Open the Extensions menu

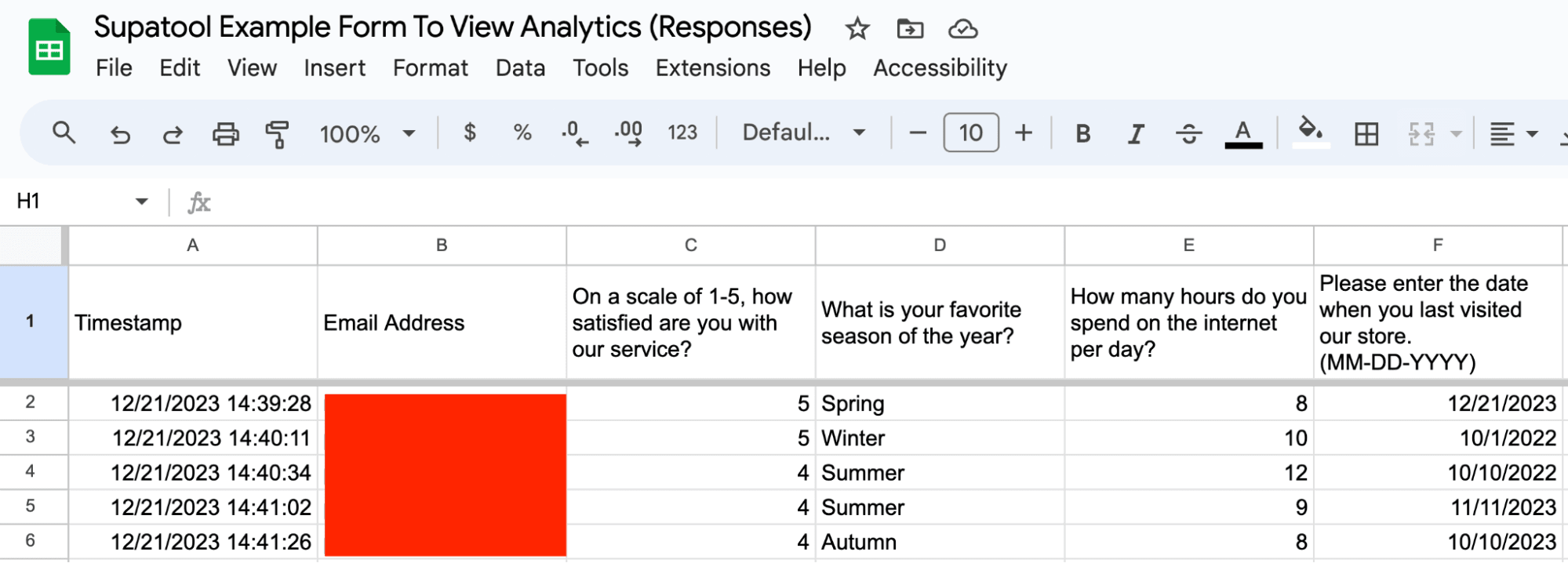pos(712,68)
